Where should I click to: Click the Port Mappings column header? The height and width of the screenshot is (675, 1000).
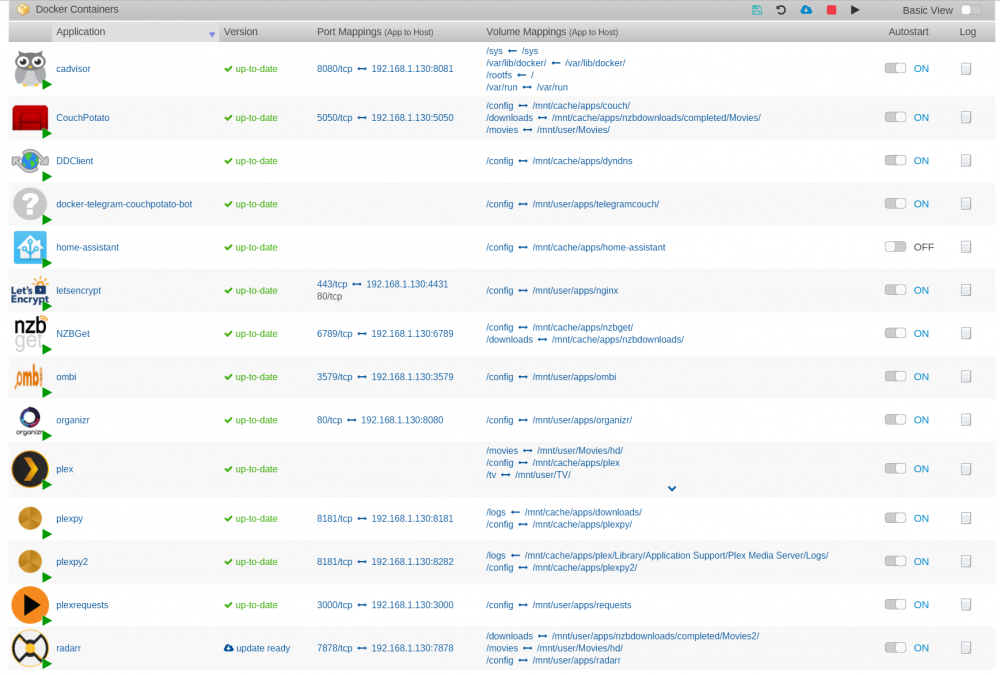pyautogui.click(x=375, y=32)
